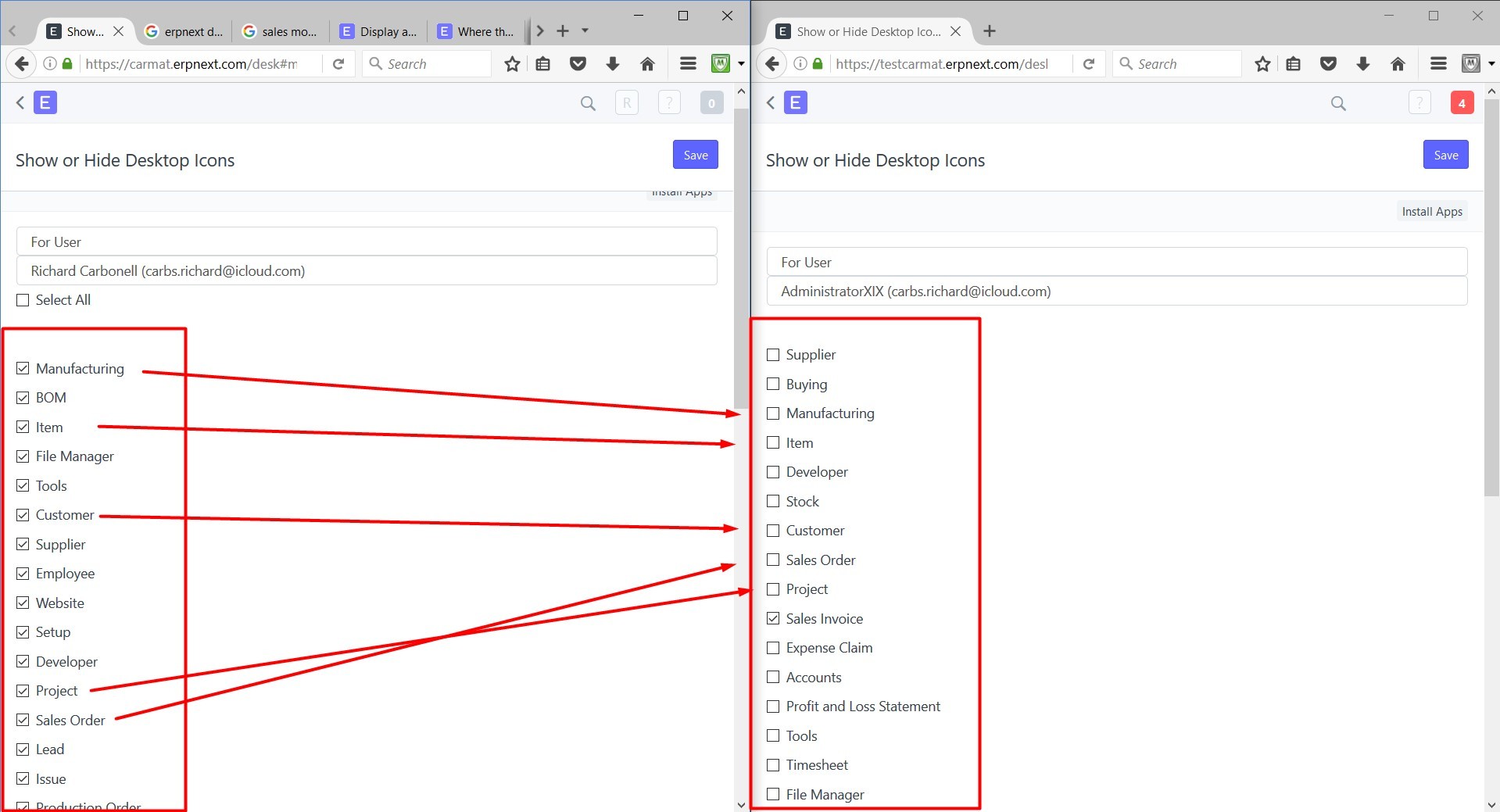Click ERPNext E logo in right window
This screenshot has height=812, width=1500.
tap(796, 102)
